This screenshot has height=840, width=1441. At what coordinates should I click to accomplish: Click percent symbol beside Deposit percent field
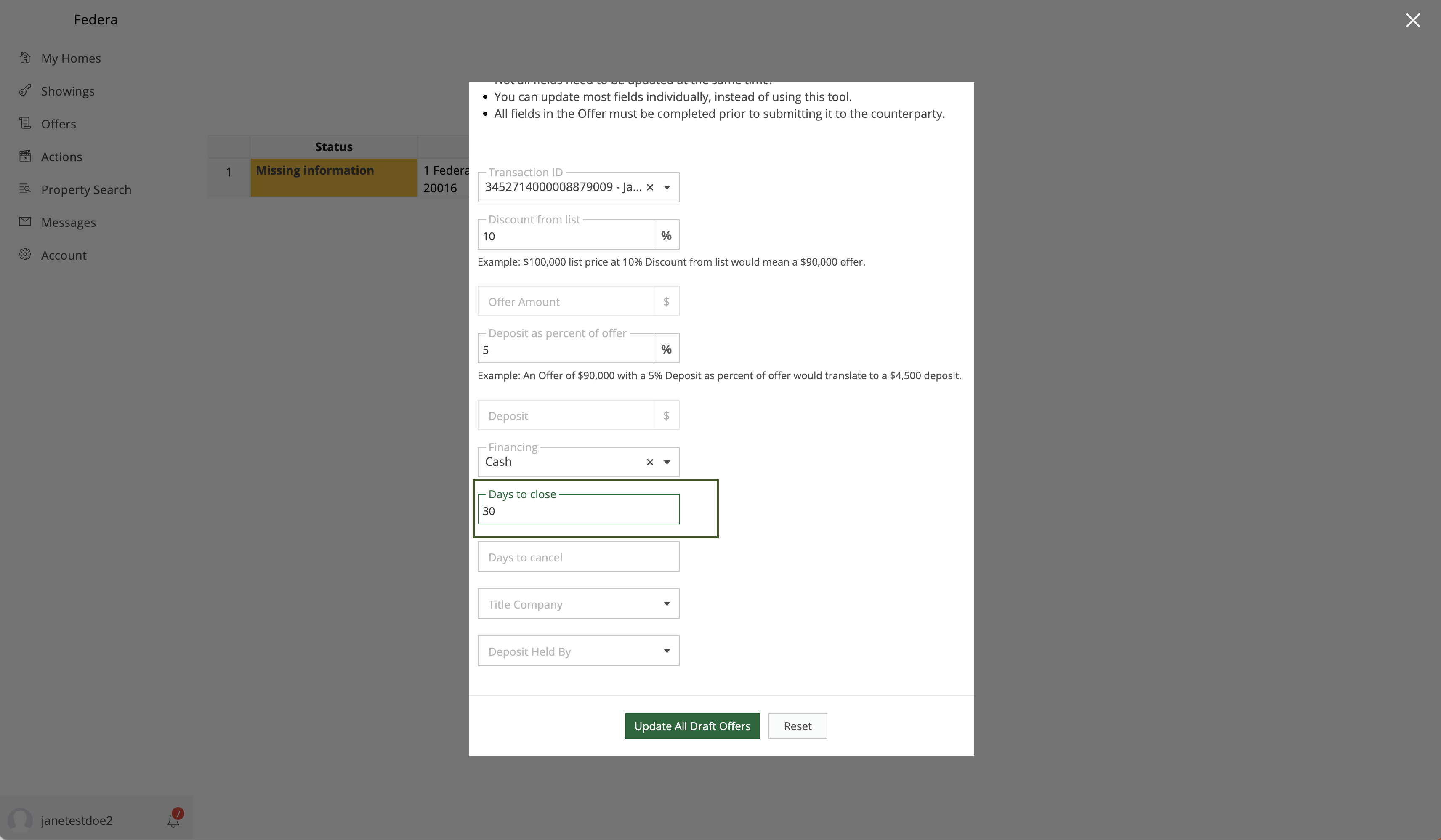[x=667, y=349]
